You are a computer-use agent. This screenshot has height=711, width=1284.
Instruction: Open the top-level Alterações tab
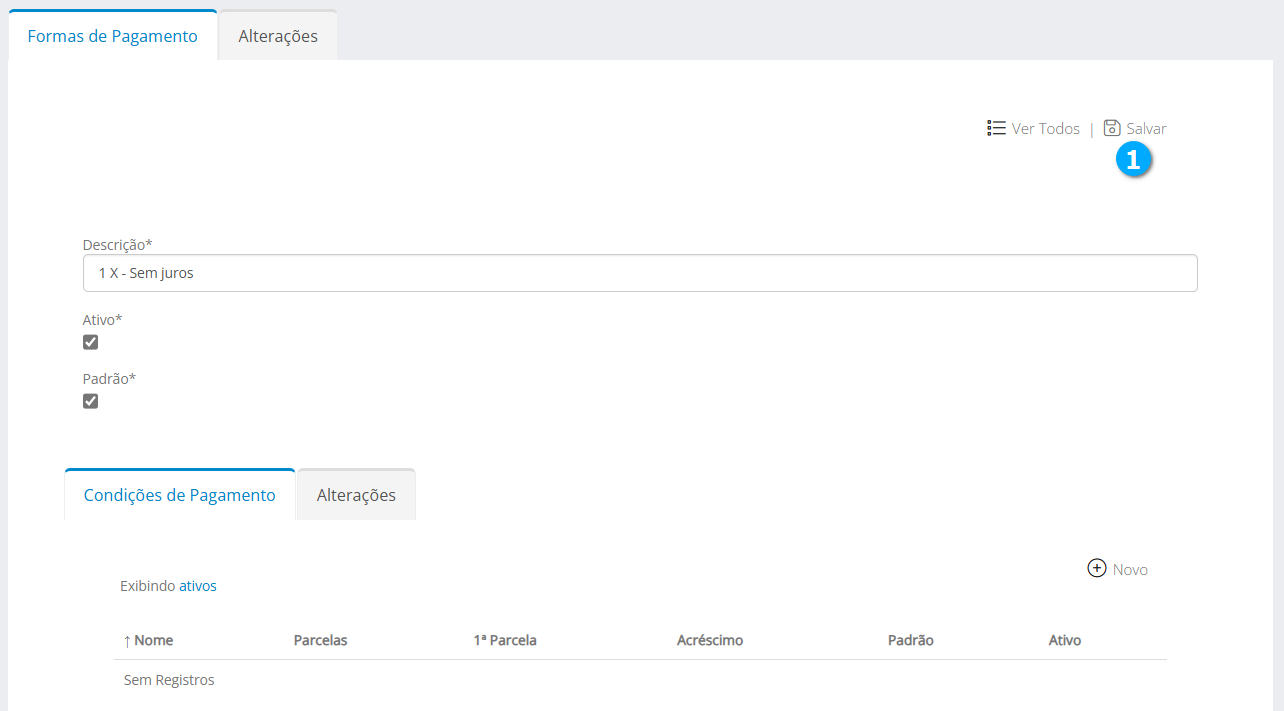pyautogui.click(x=278, y=36)
